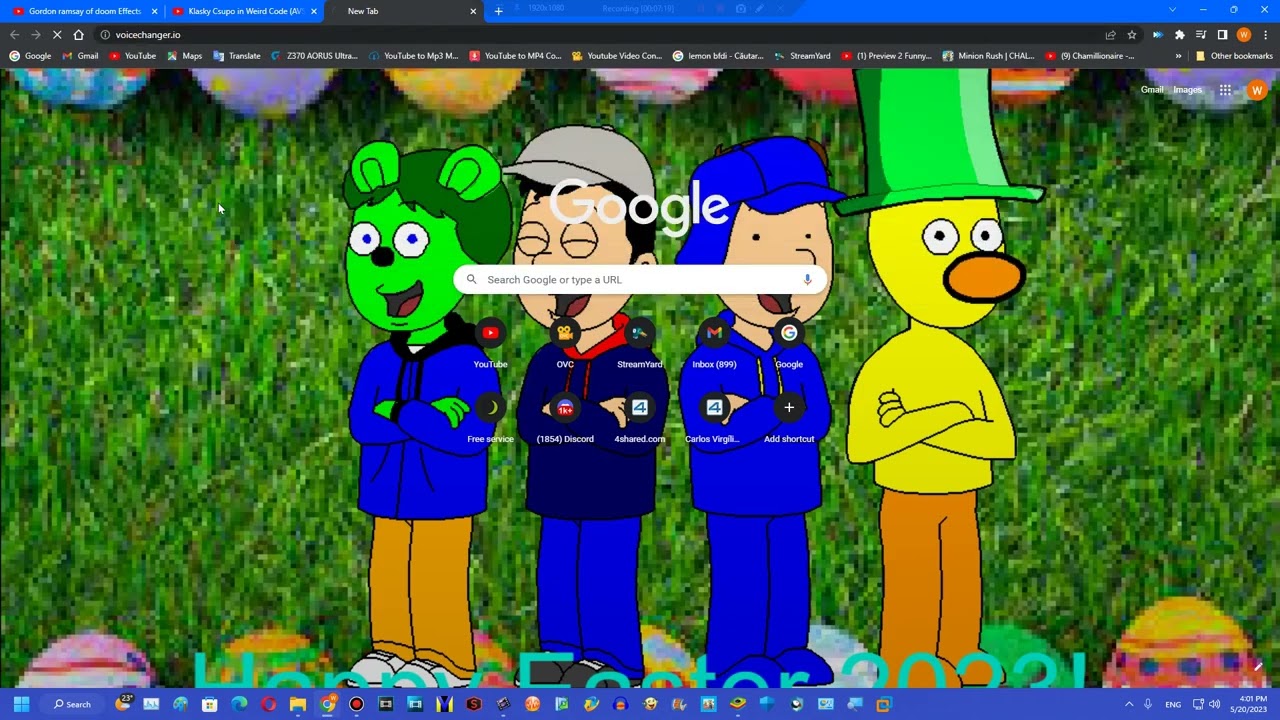This screenshot has width=1280, height=720.
Task: Focus the Google search box
Action: tap(640, 280)
